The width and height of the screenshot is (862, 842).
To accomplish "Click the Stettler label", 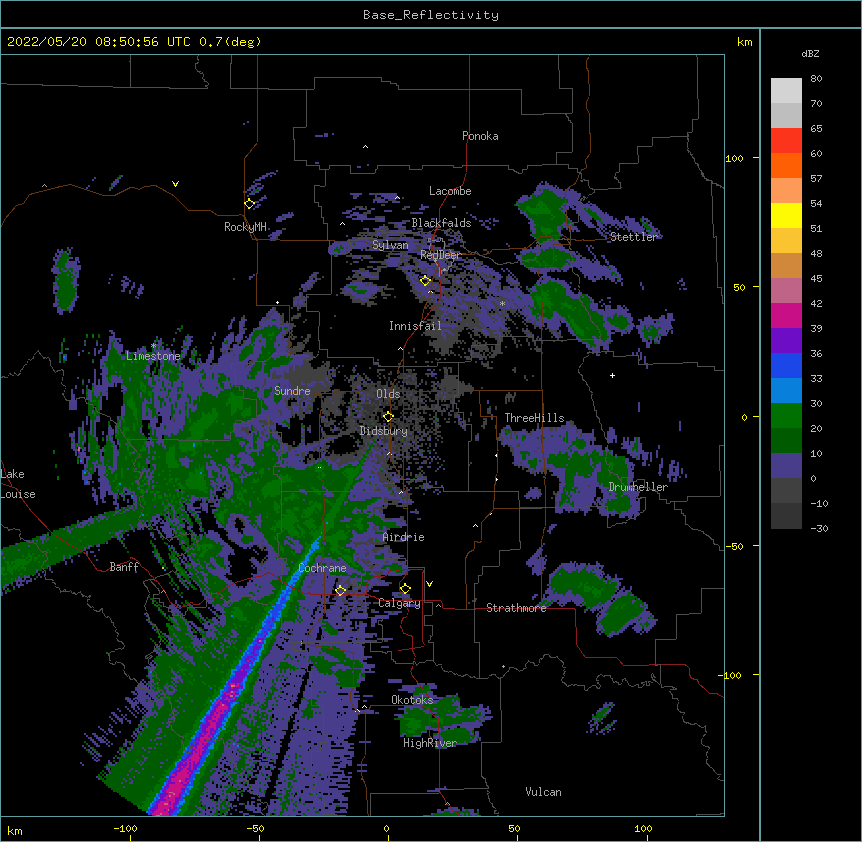I will [x=634, y=237].
